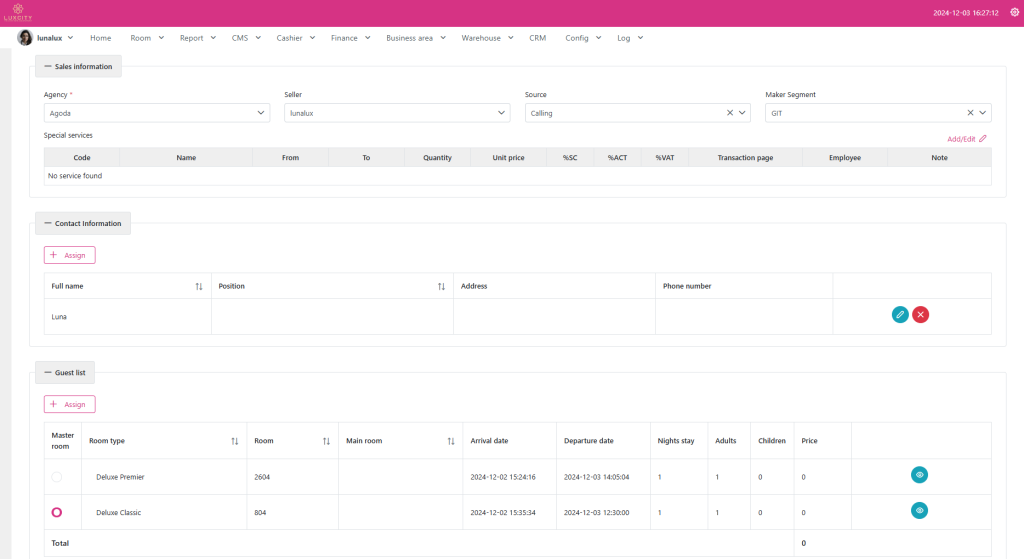Click Assign button in Contact information

(x=69, y=255)
